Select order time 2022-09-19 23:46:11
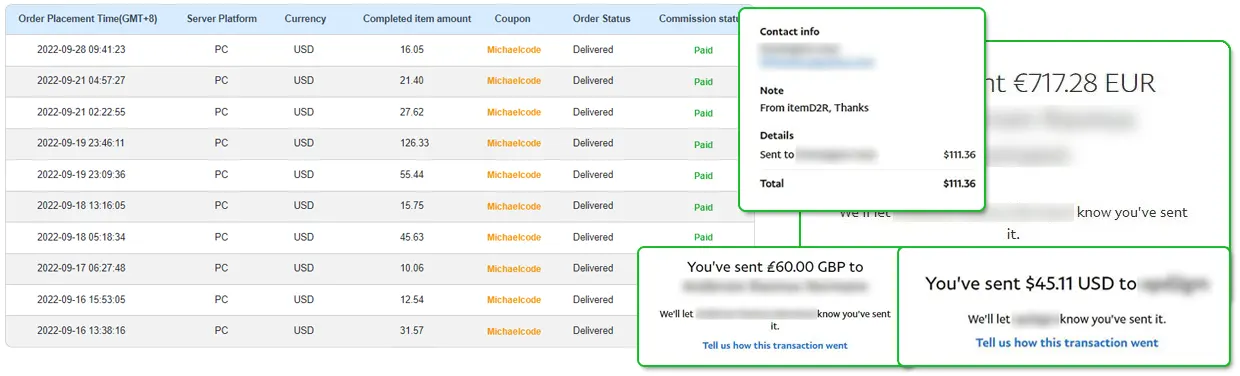1240x376 pixels. (81, 143)
